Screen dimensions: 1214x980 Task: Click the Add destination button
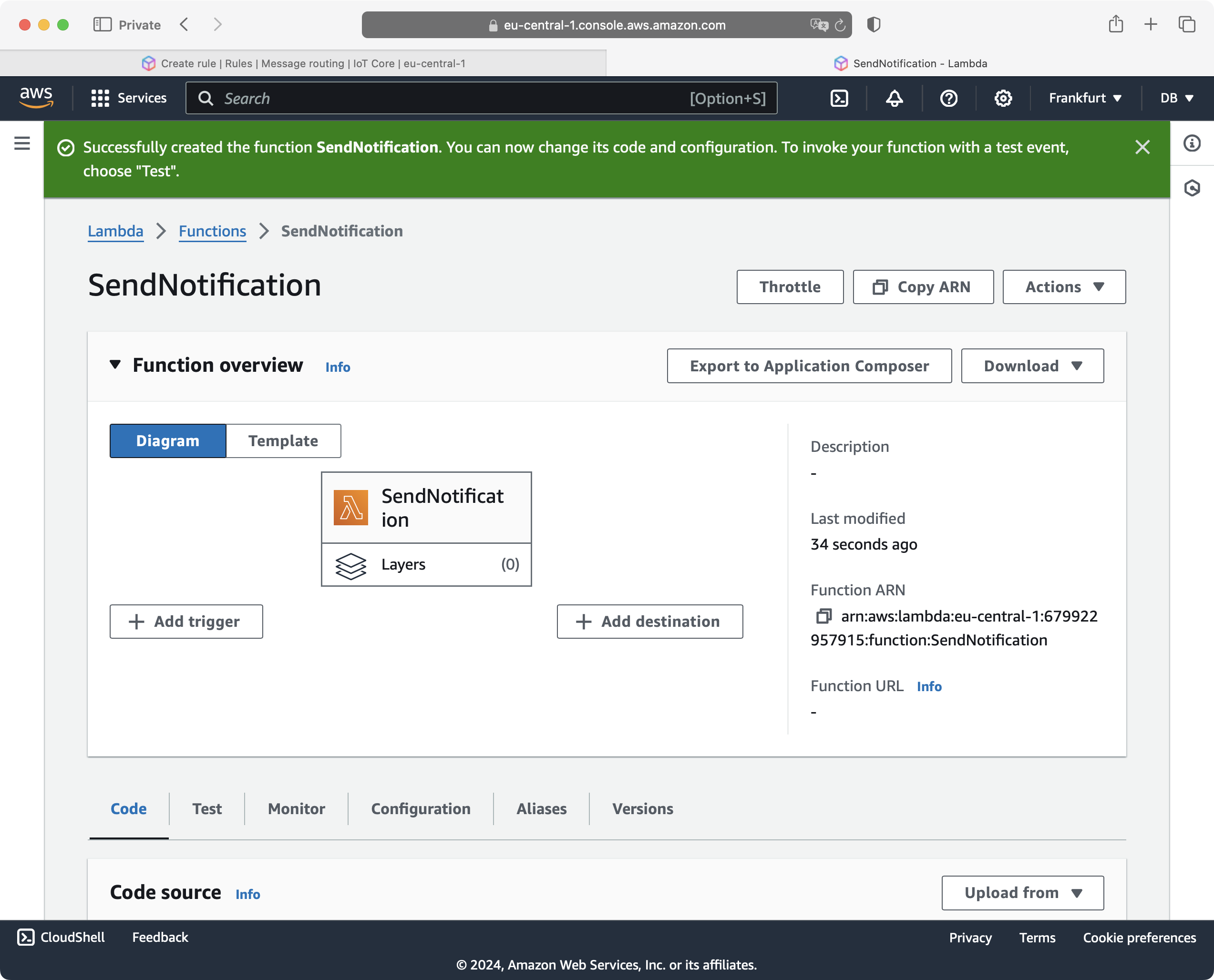(649, 621)
